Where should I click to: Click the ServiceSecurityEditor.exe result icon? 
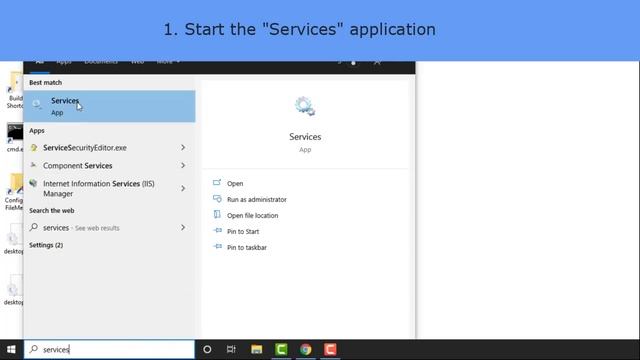click(x=34, y=148)
